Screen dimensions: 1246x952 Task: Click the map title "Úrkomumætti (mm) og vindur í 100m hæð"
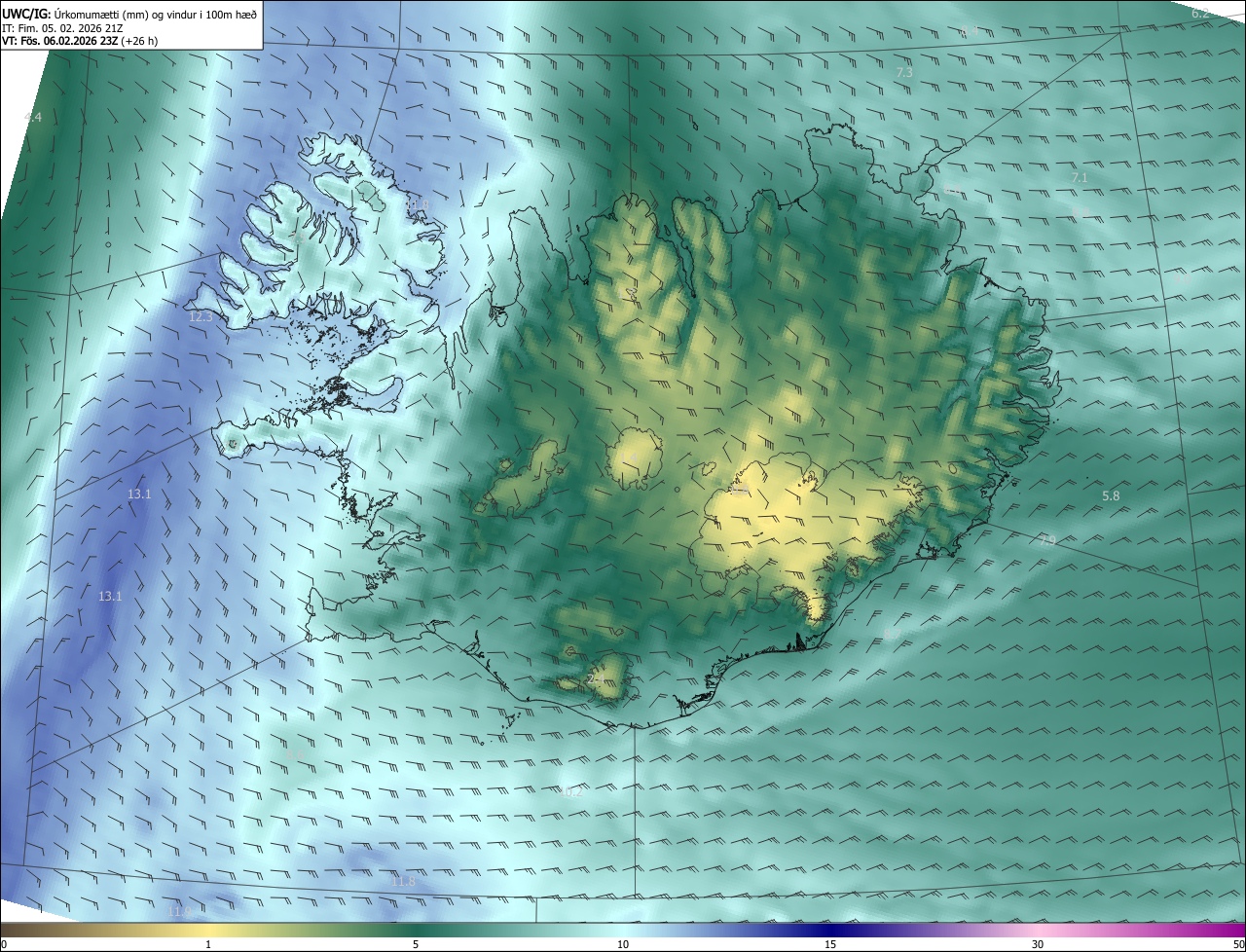tap(154, 13)
